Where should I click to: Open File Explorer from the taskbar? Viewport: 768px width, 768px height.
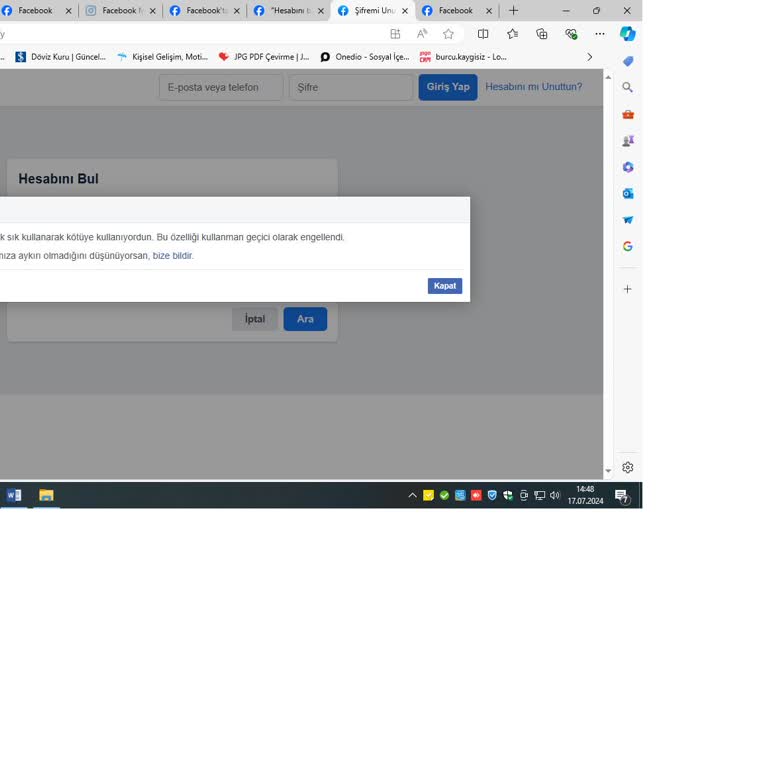46,495
